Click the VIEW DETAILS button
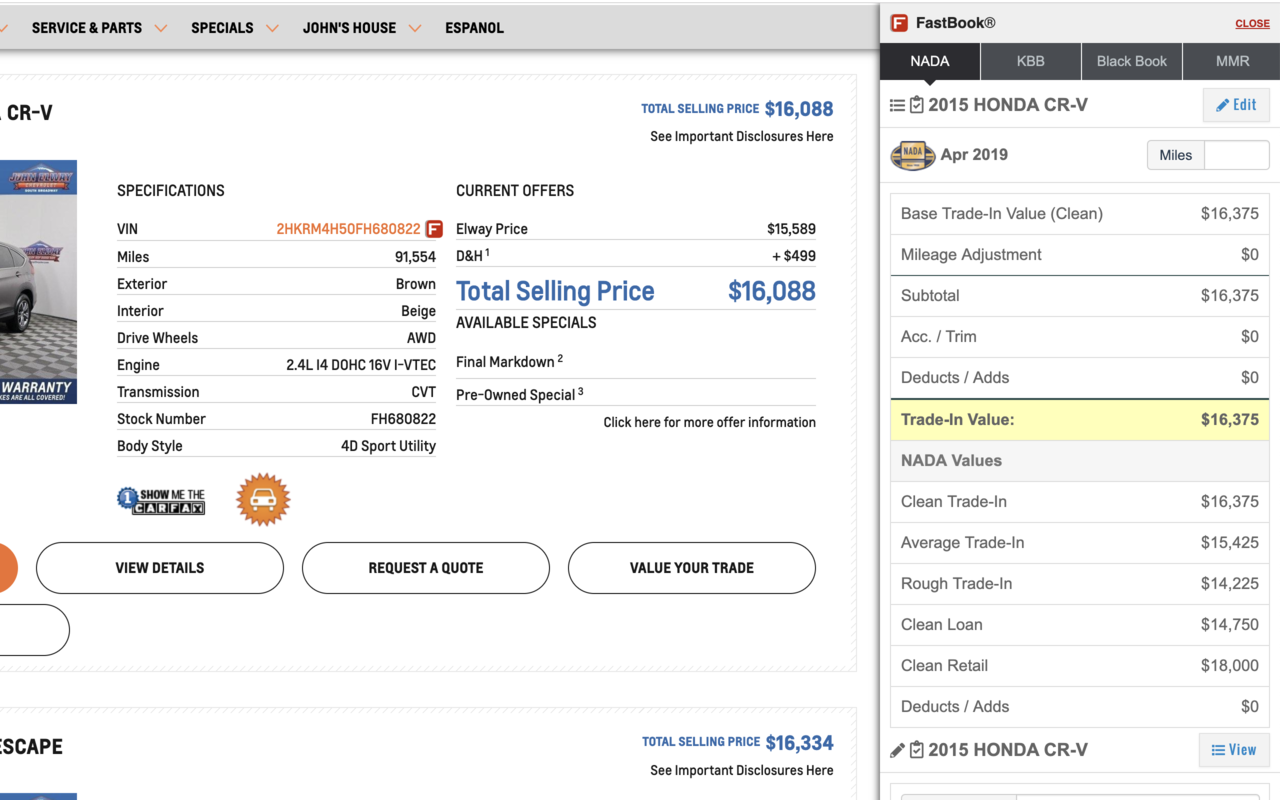The height and width of the screenshot is (800, 1280). [160, 568]
